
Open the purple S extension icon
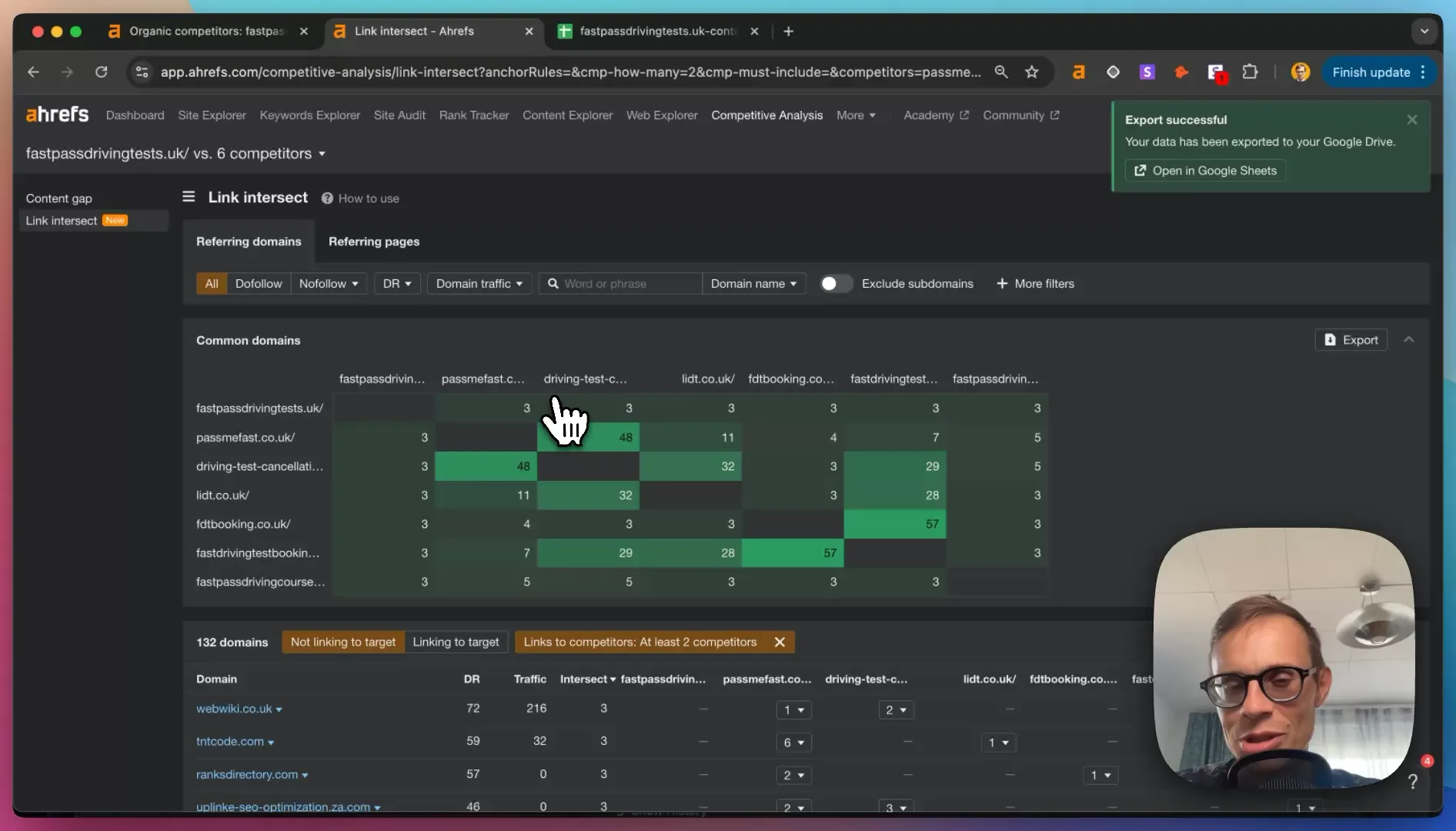pos(1147,72)
